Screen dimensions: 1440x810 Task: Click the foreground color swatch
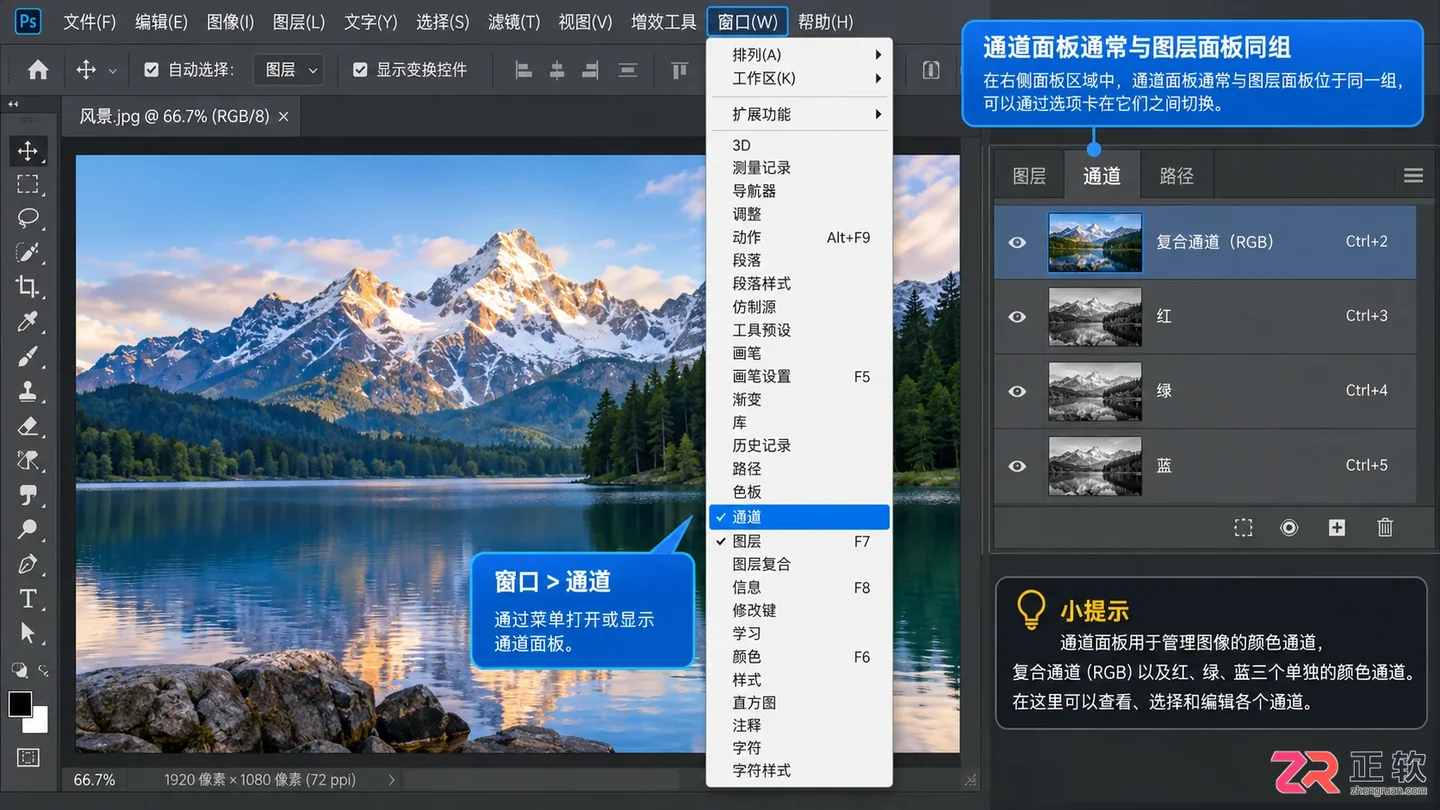(19, 703)
